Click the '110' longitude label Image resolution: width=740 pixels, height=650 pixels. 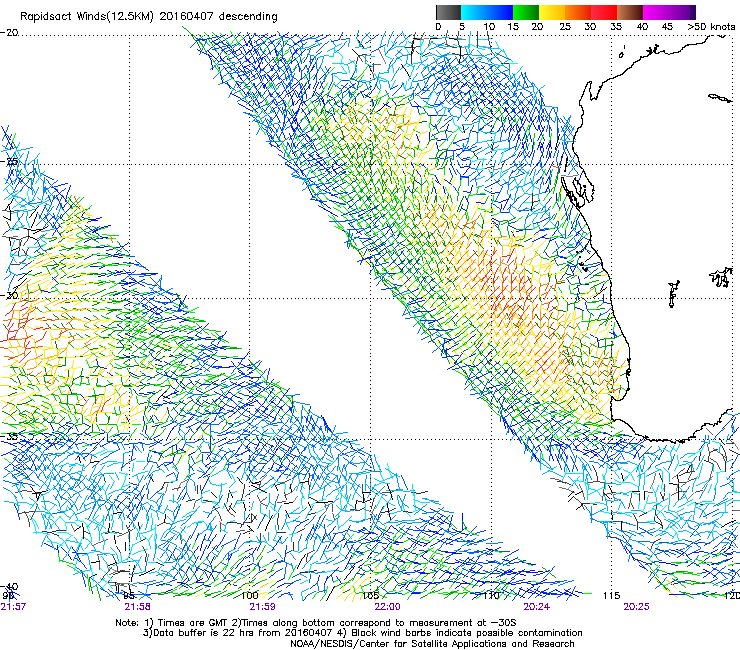[491, 596]
